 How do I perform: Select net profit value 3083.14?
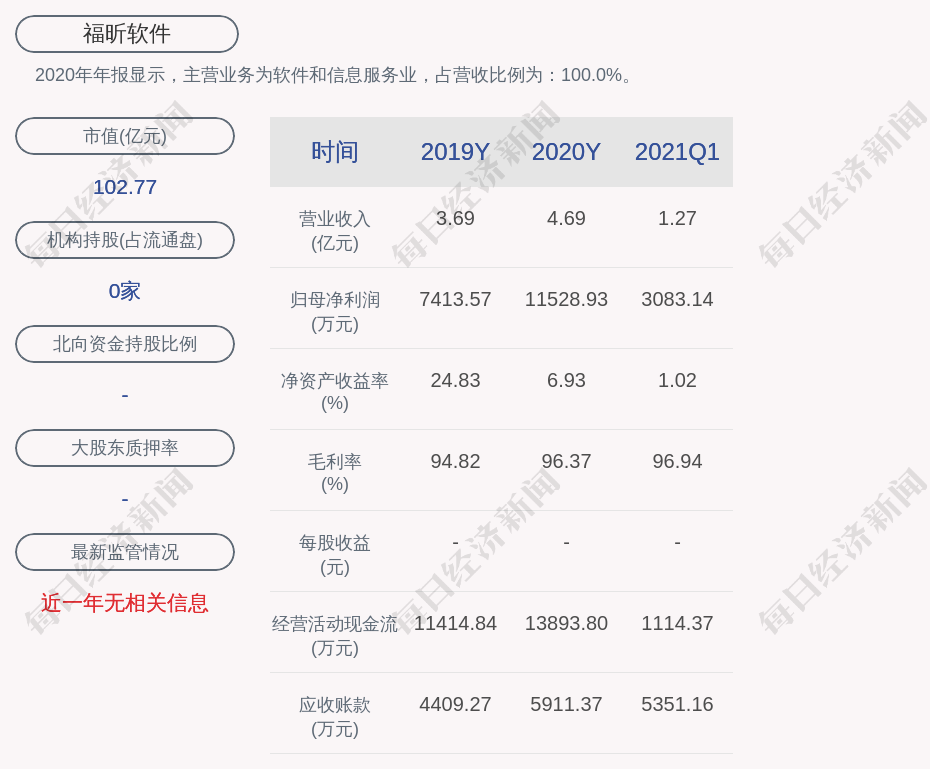click(x=677, y=299)
